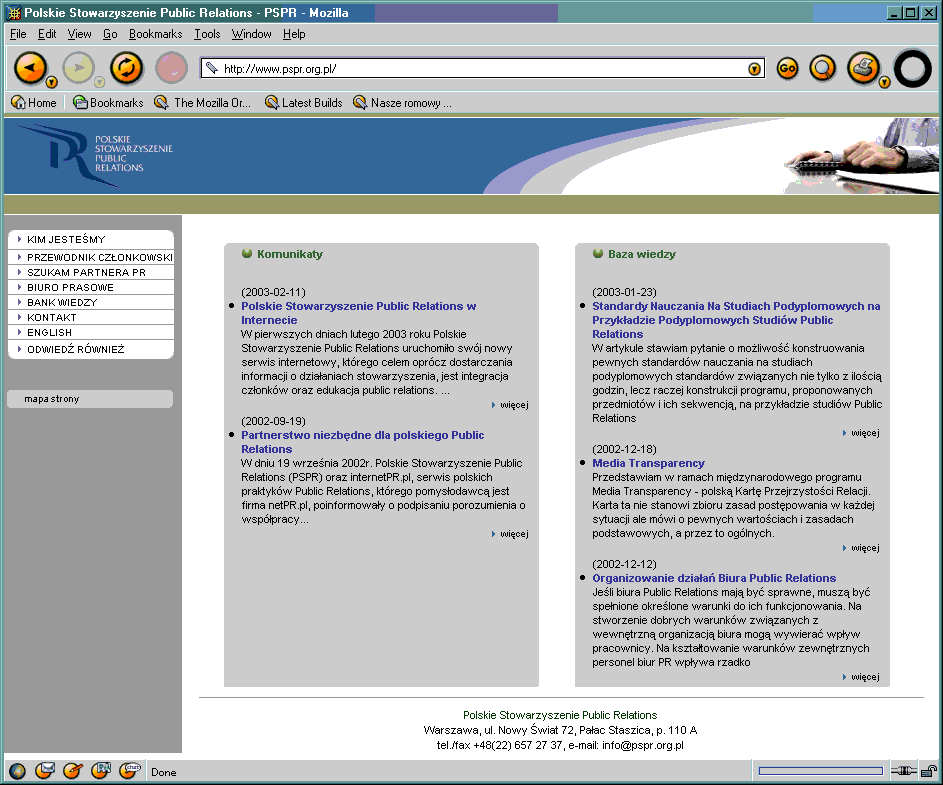Reload the page with the refresh icon
The width and height of the screenshot is (943, 785).
[x=126, y=67]
